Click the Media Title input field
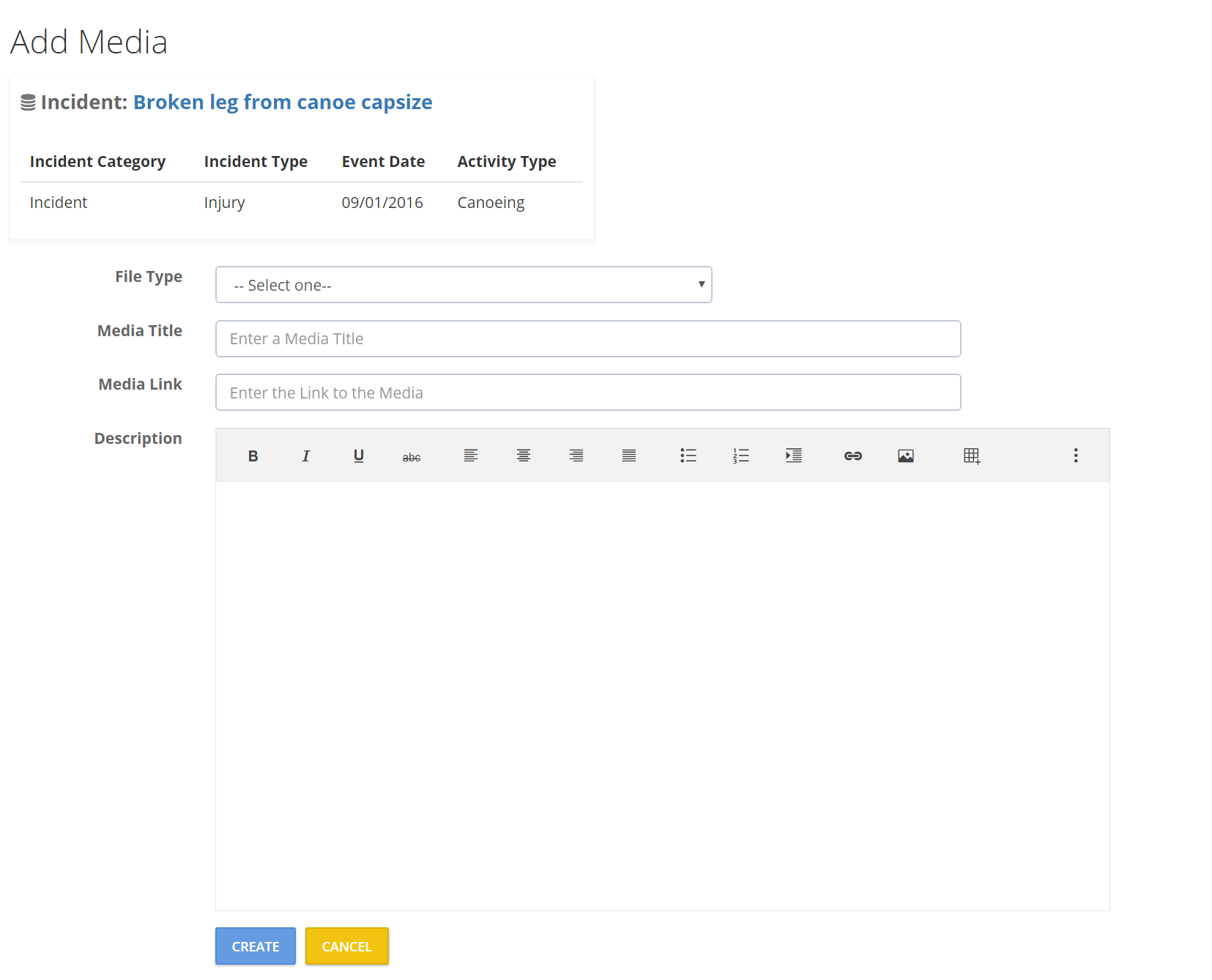The image size is (1212, 980). [588, 339]
